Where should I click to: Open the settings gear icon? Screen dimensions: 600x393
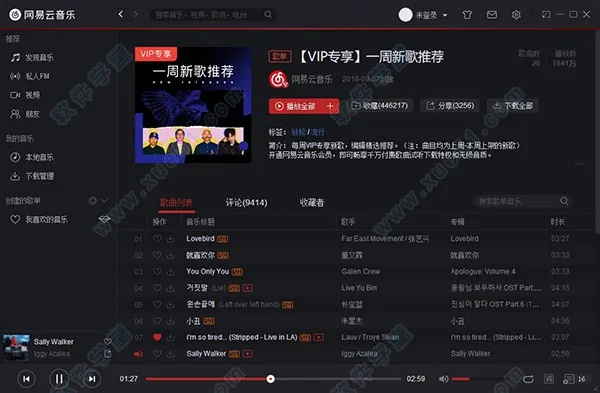516,15
